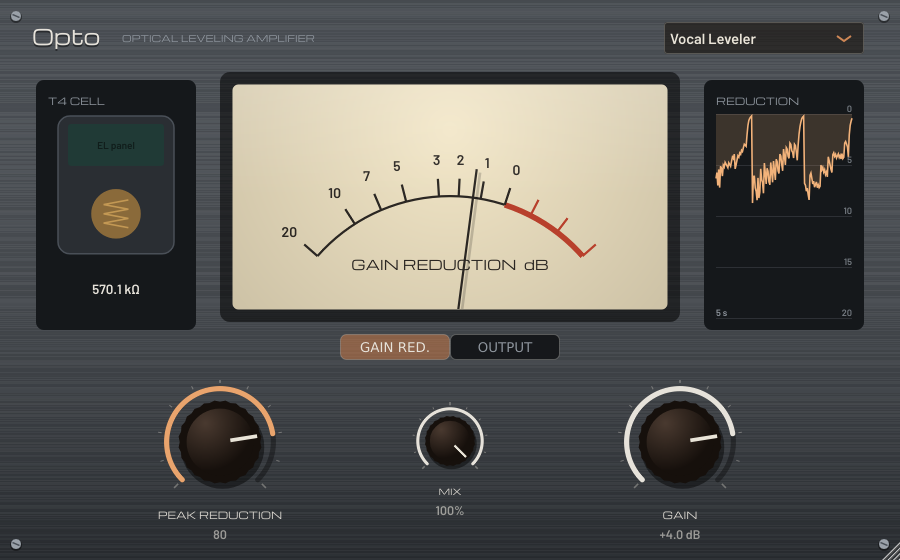The width and height of the screenshot is (900, 560).
Task: Click the REDUCTION panel title
Action: coord(757,101)
